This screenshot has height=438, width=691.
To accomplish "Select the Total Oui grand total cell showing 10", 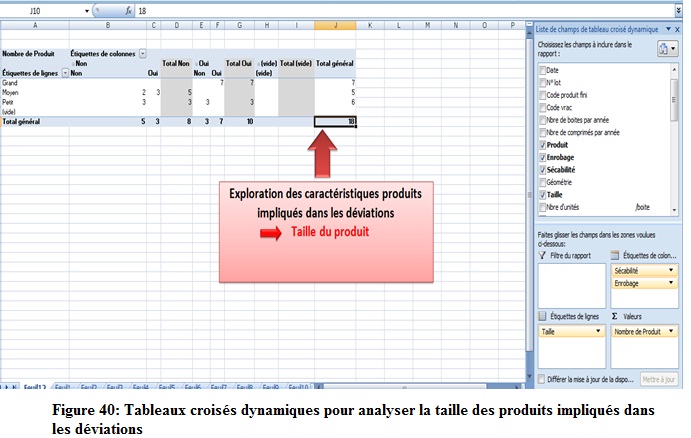I will (240, 122).
